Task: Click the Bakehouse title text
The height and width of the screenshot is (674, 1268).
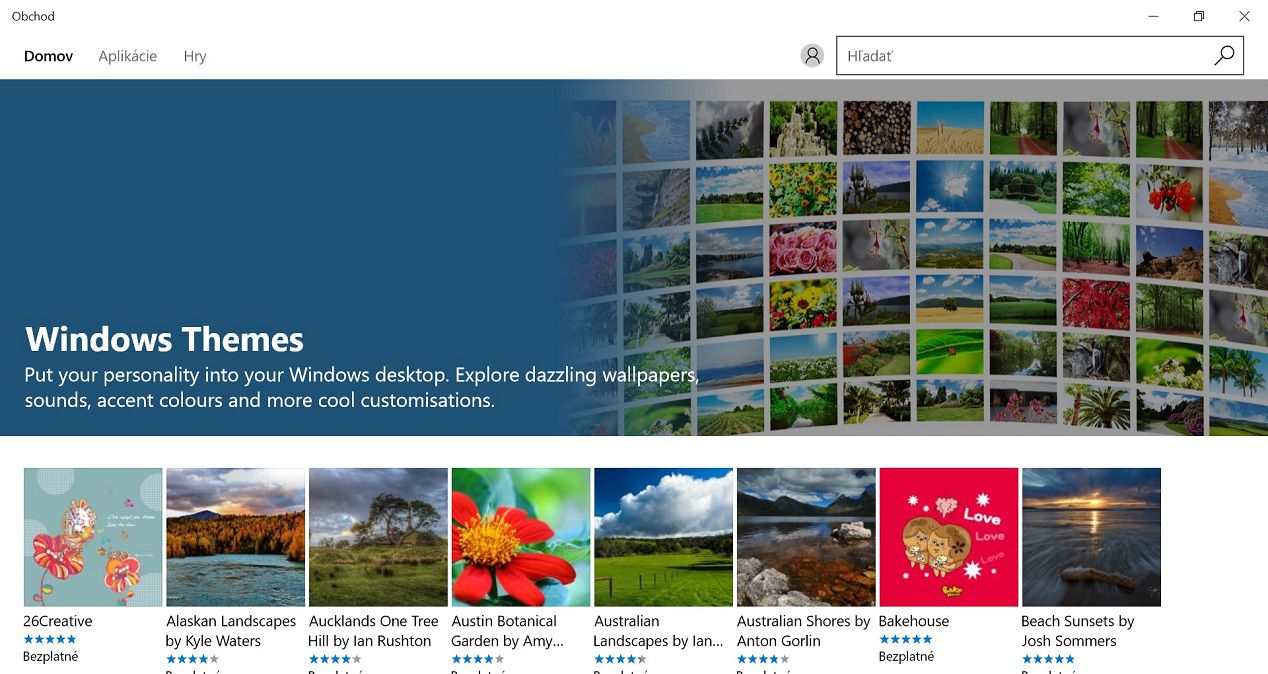Action: click(914, 621)
